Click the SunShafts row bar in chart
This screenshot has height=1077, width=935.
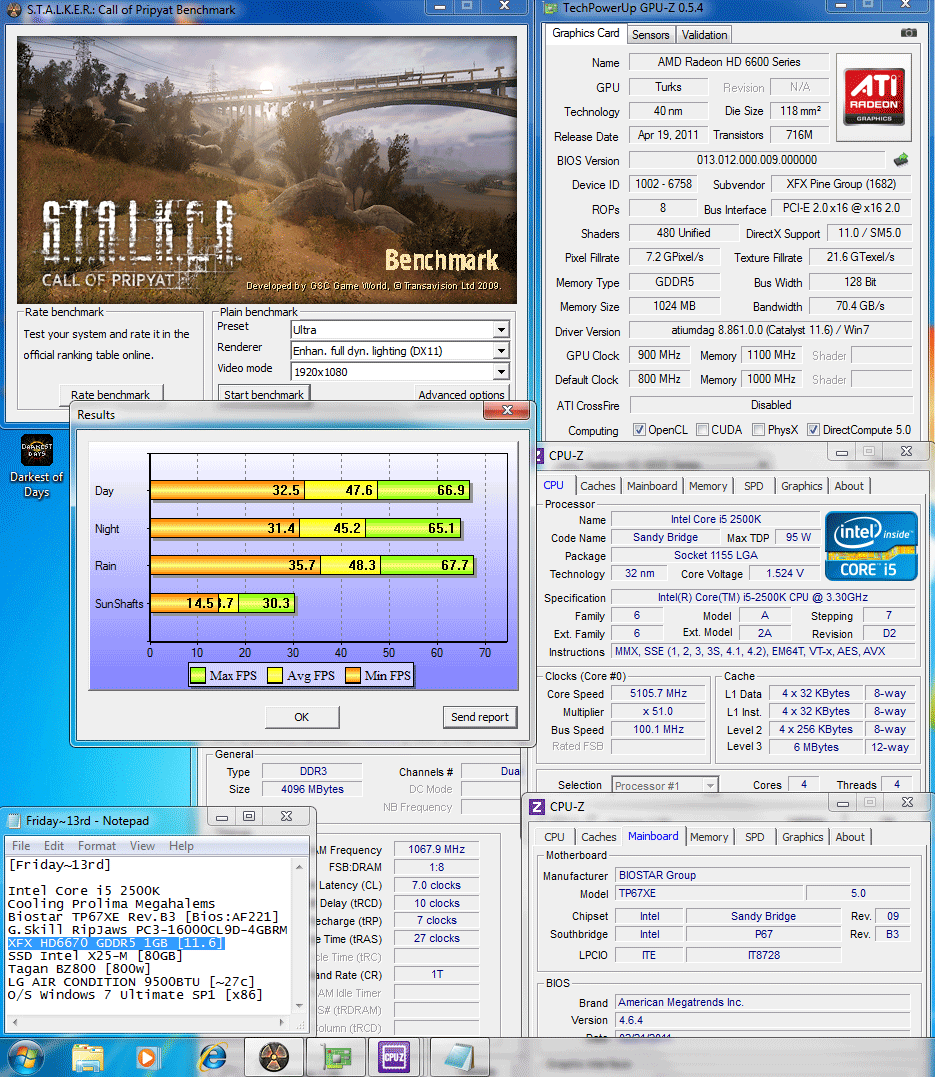223,603
